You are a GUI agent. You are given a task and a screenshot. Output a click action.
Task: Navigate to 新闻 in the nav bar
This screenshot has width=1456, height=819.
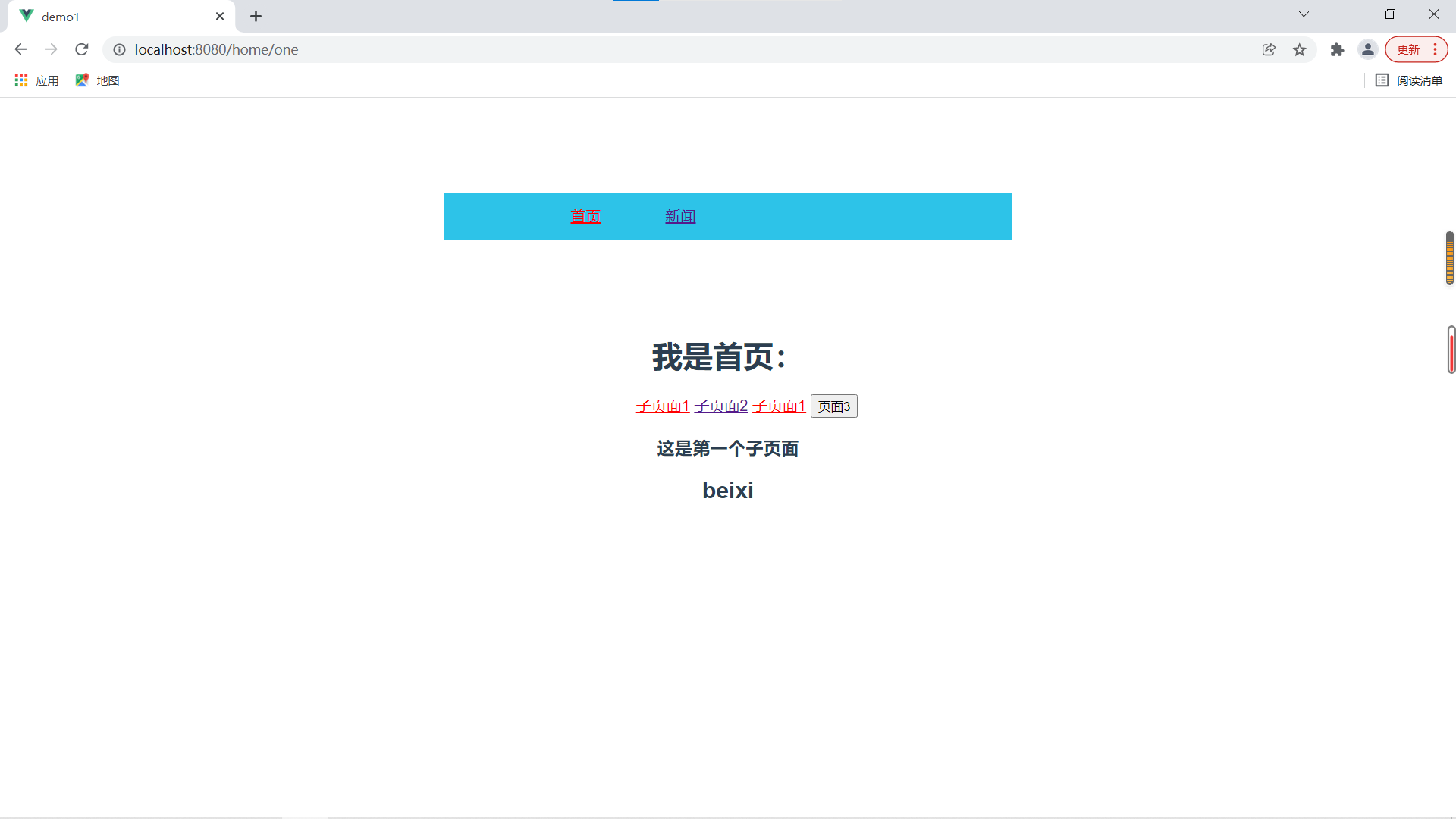[680, 217]
